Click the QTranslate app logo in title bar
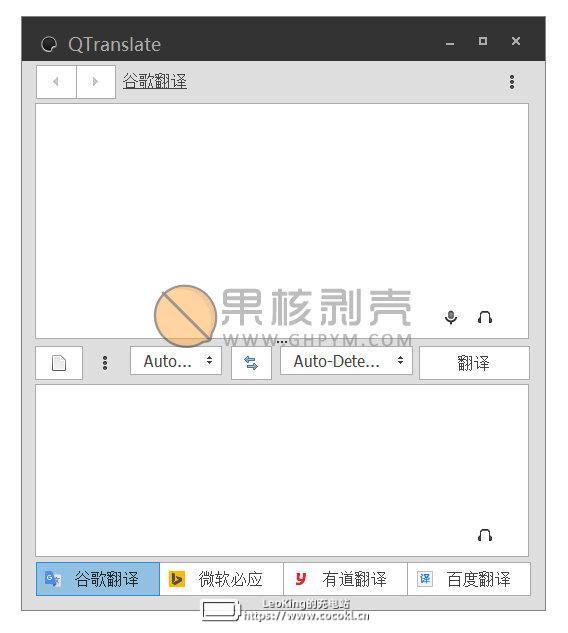Image resolution: width=568 pixels, height=633 pixels. pyautogui.click(x=49, y=44)
